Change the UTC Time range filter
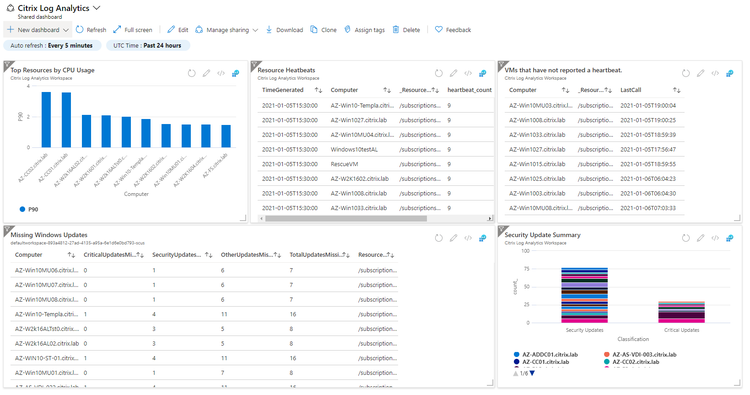750x395 pixels. pos(147,45)
